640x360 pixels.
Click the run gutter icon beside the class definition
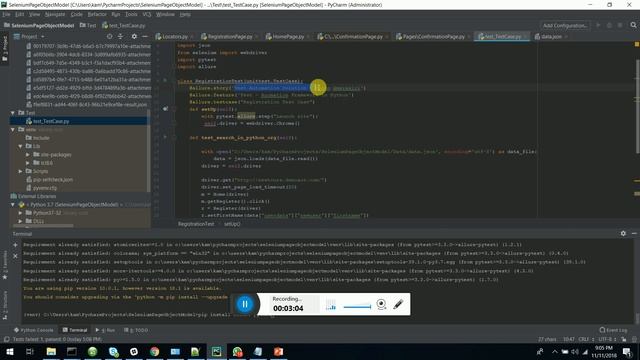[165, 81]
